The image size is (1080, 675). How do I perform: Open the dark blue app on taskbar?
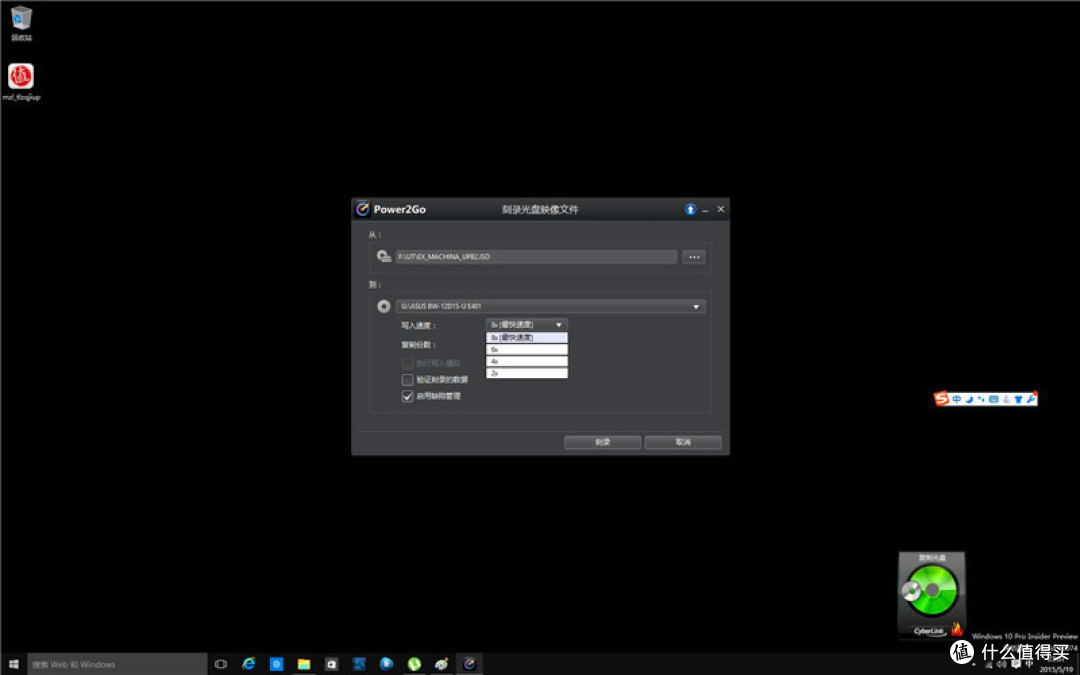pyautogui.click(x=359, y=664)
